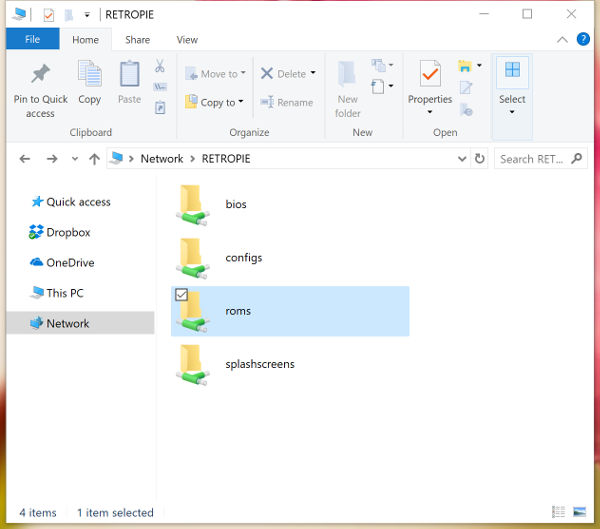The height and width of the screenshot is (529, 600).
Task: Click the Up one level arrow
Action: point(94,158)
